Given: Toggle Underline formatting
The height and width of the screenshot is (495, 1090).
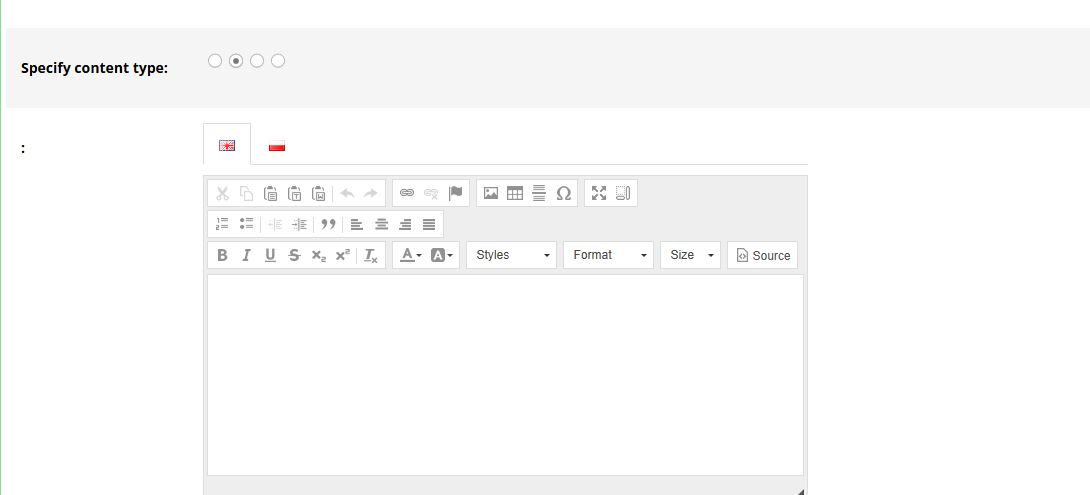Looking at the screenshot, I should pos(270,255).
